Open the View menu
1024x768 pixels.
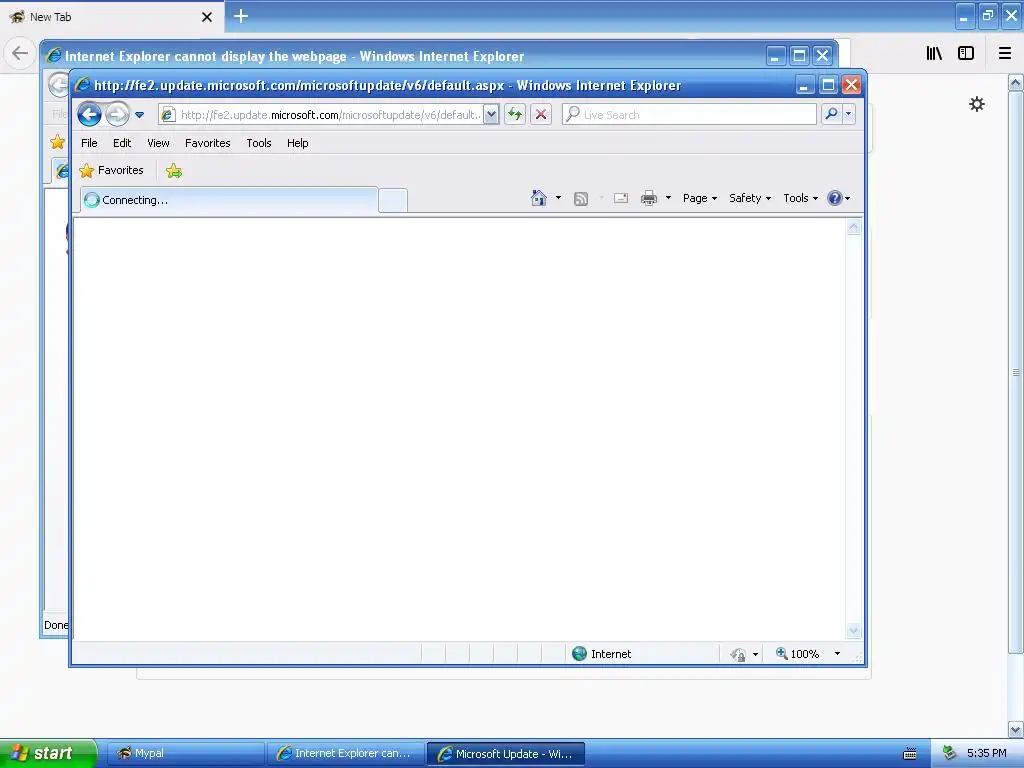coord(158,143)
